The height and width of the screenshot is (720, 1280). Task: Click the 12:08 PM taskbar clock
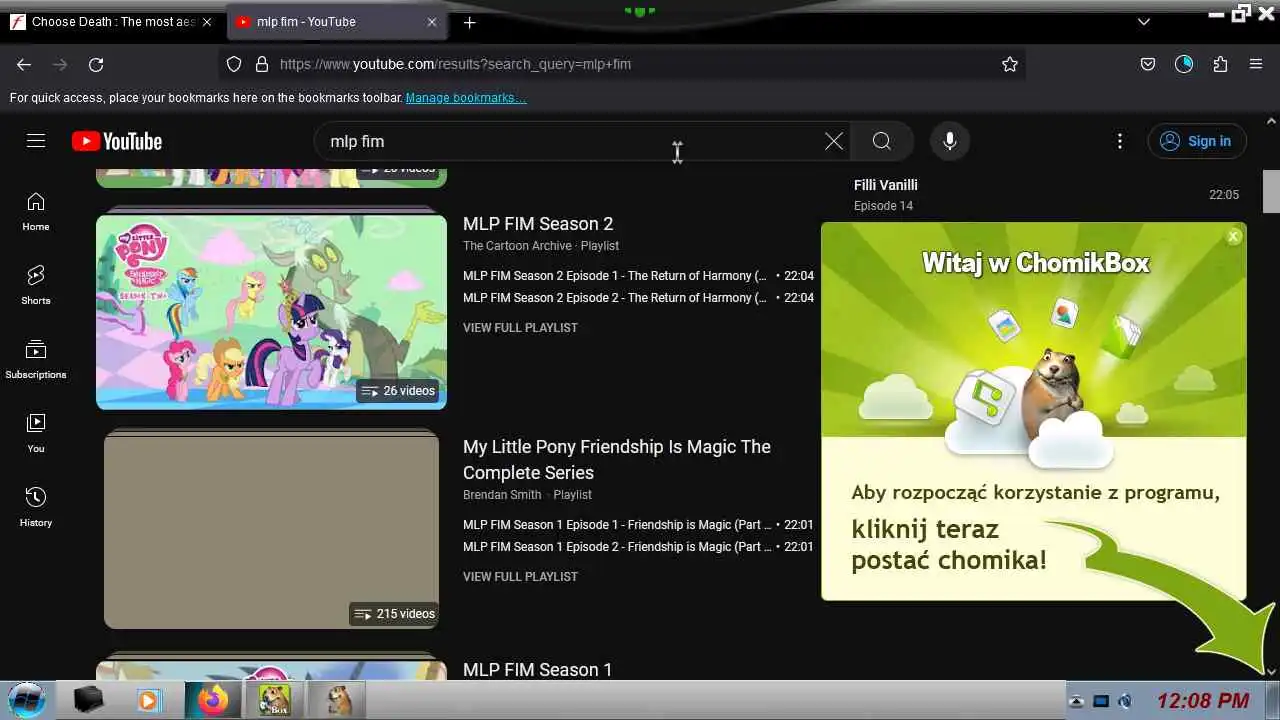click(x=1203, y=701)
